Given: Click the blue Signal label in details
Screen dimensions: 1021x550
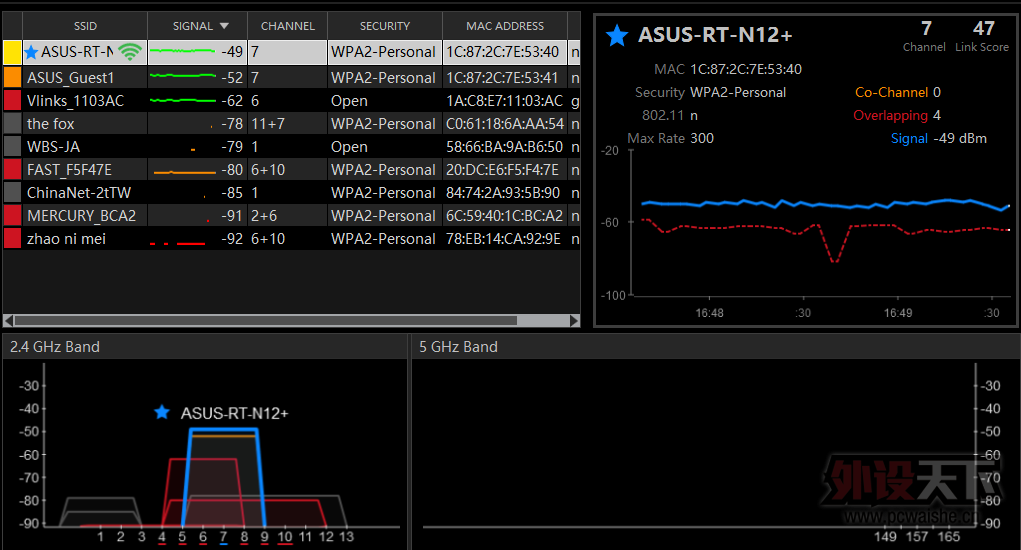Looking at the screenshot, I should click(x=909, y=138).
